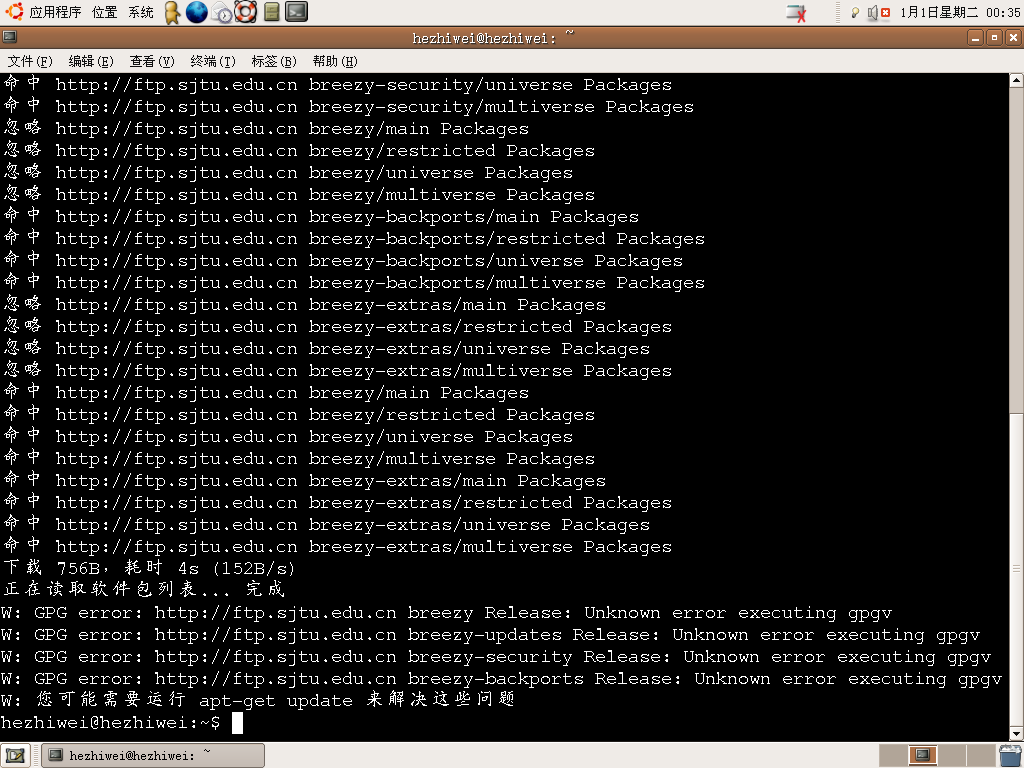Click GPG error line for 'breezy Release'
The height and width of the screenshot is (768, 1024).
(x=446, y=613)
